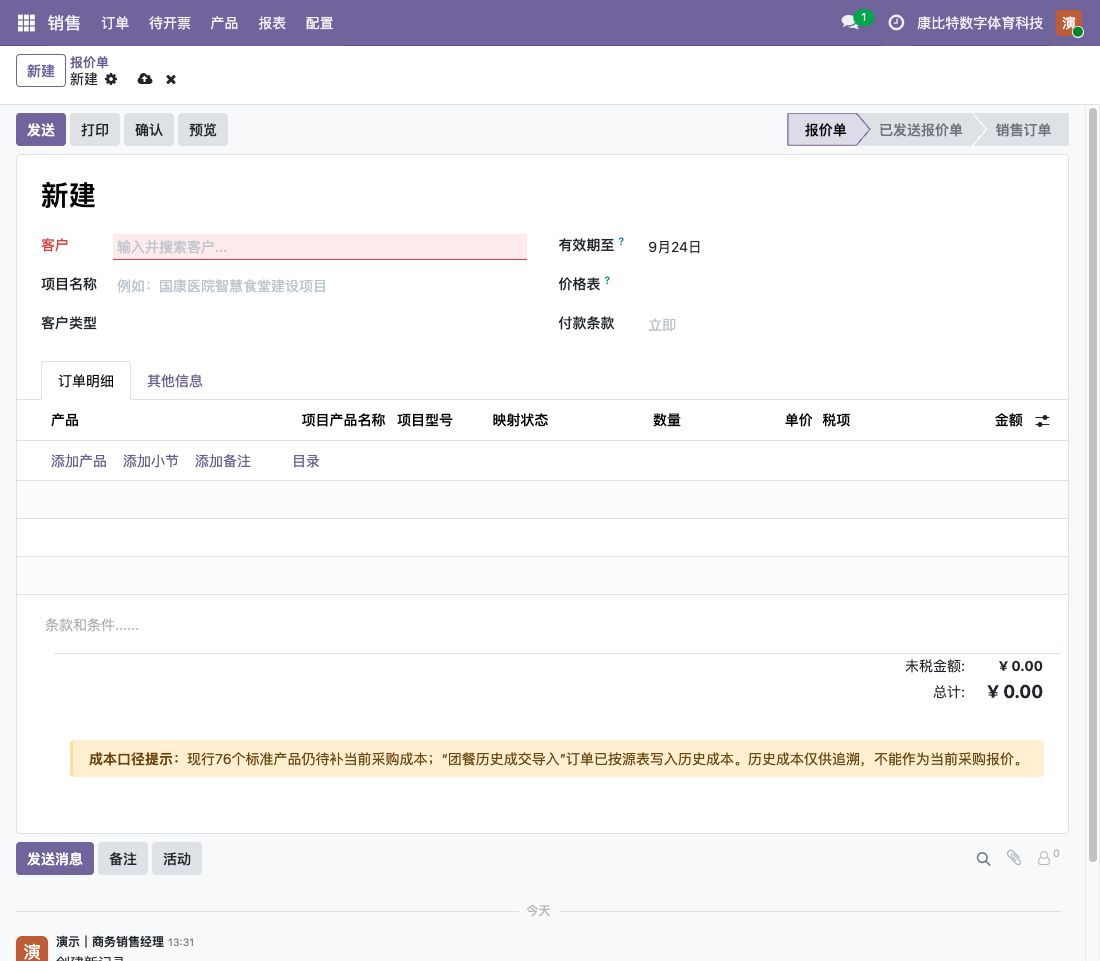The width and height of the screenshot is (1100, 961).
Task: Open the activities clock icon
Action: coord(896,22)
